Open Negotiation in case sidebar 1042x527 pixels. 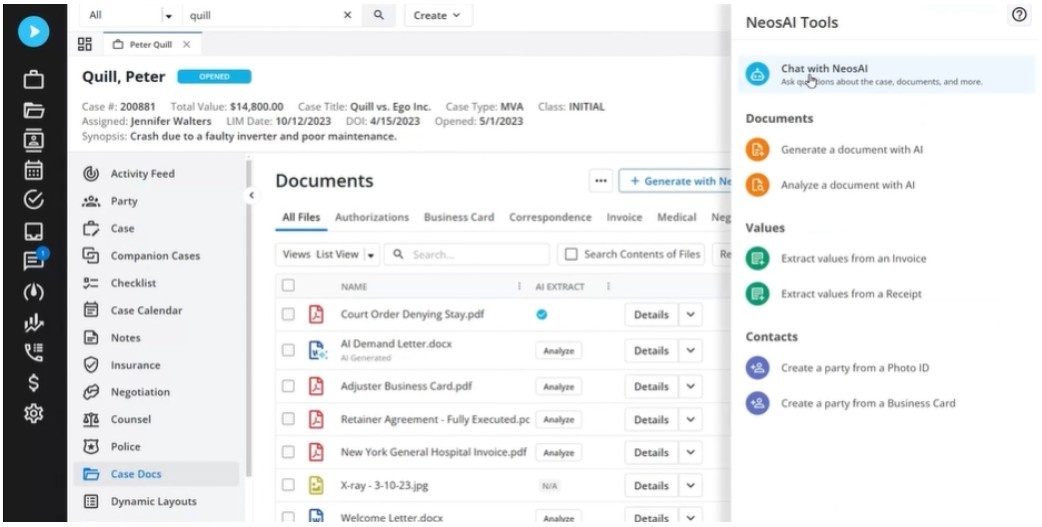point(140,392)
